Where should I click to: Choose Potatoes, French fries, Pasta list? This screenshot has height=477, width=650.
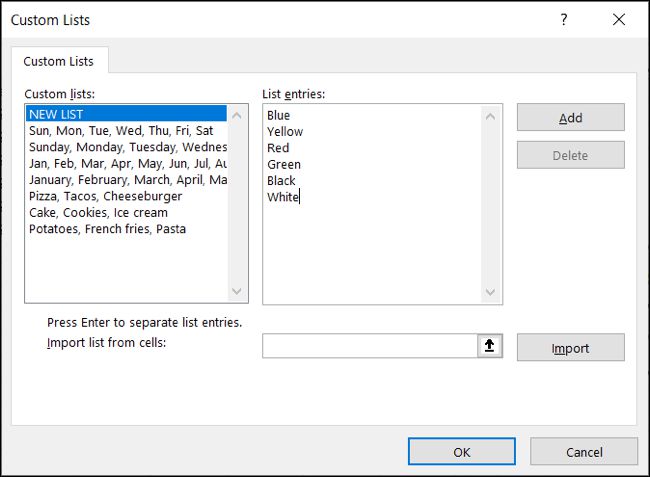coord(107,229)
